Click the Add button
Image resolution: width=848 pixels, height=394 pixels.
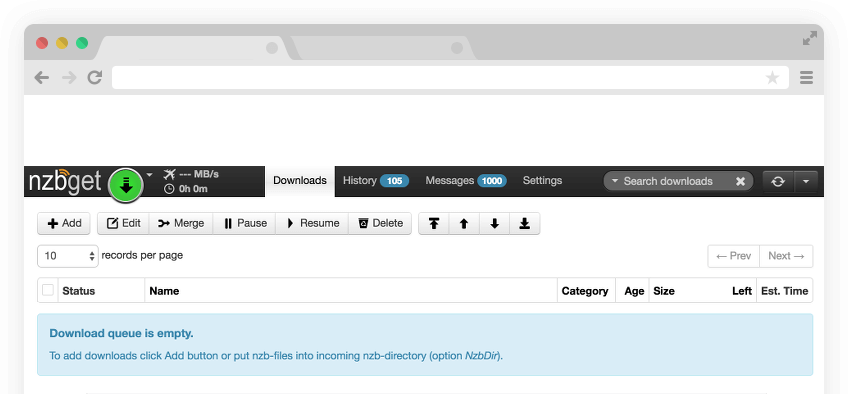(x=64, y=224)
